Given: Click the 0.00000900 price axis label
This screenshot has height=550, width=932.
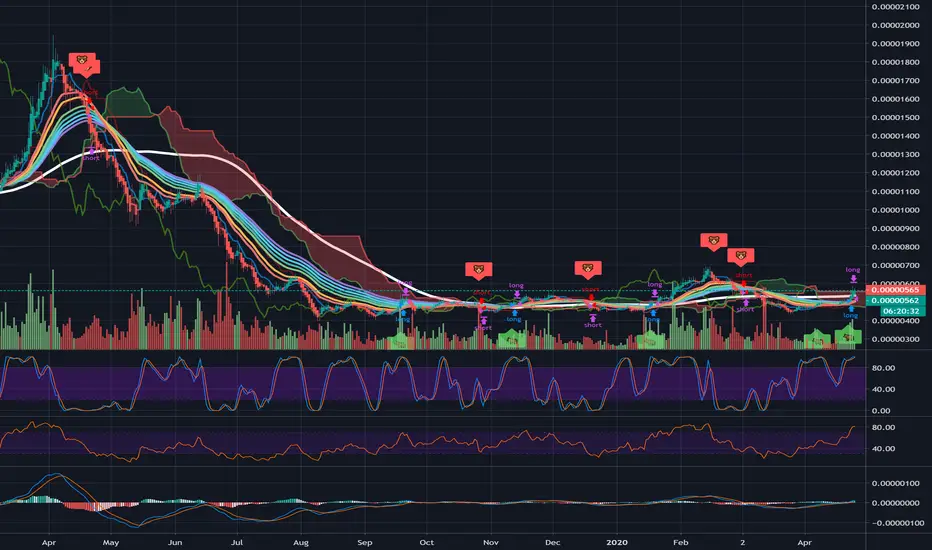Looking at the screenshot, I should tap(895, 229).
